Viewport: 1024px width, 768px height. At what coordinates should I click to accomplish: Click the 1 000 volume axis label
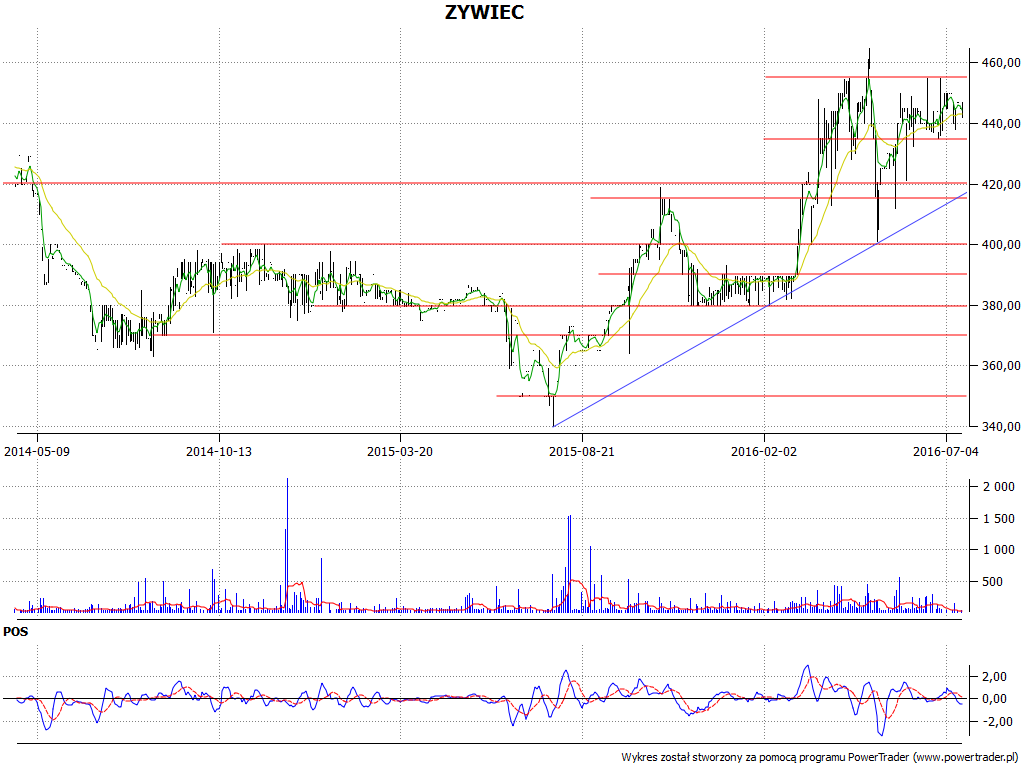pyautogui.click(x=999, y=550)
